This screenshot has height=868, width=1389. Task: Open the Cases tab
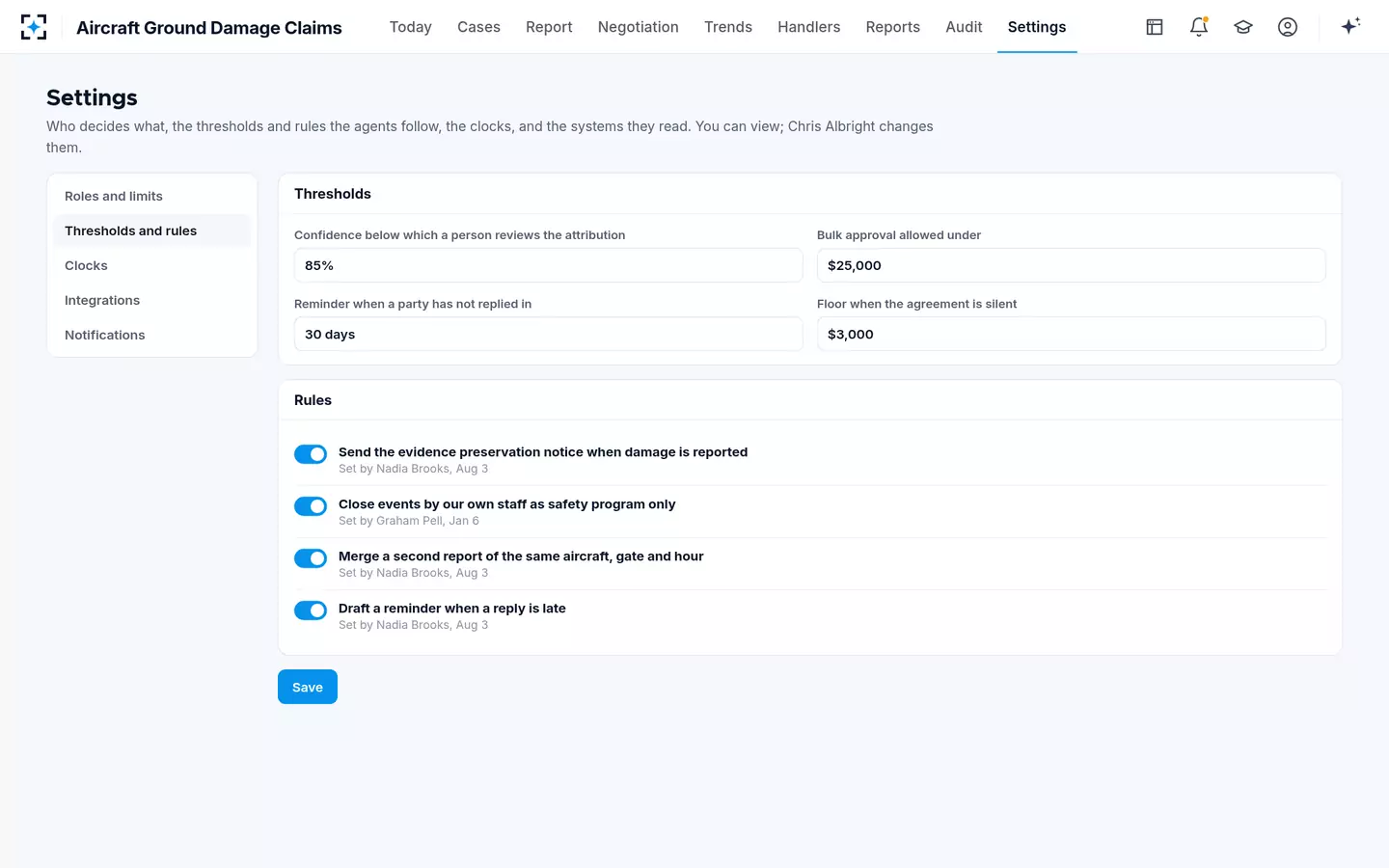click(x=478, y=27)
